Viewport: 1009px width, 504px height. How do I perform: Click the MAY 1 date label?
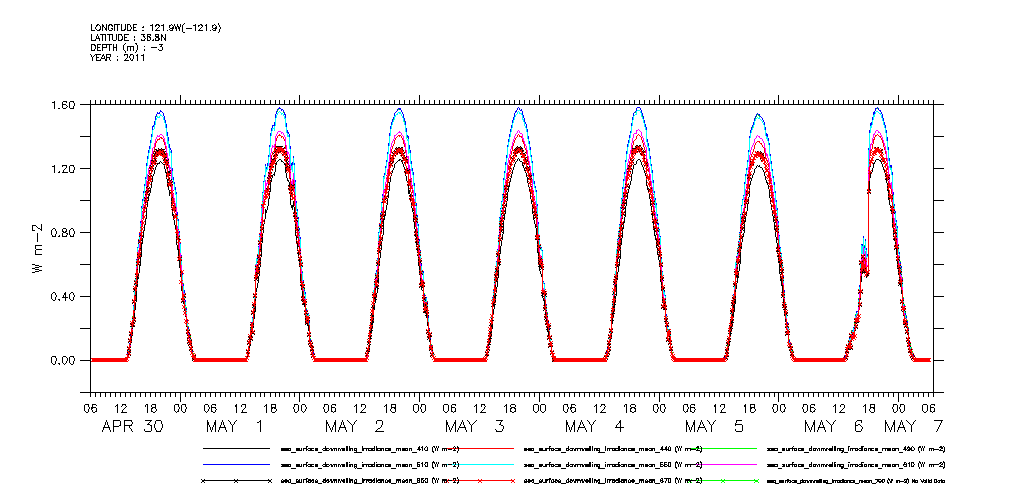click(x=234, y=426)
